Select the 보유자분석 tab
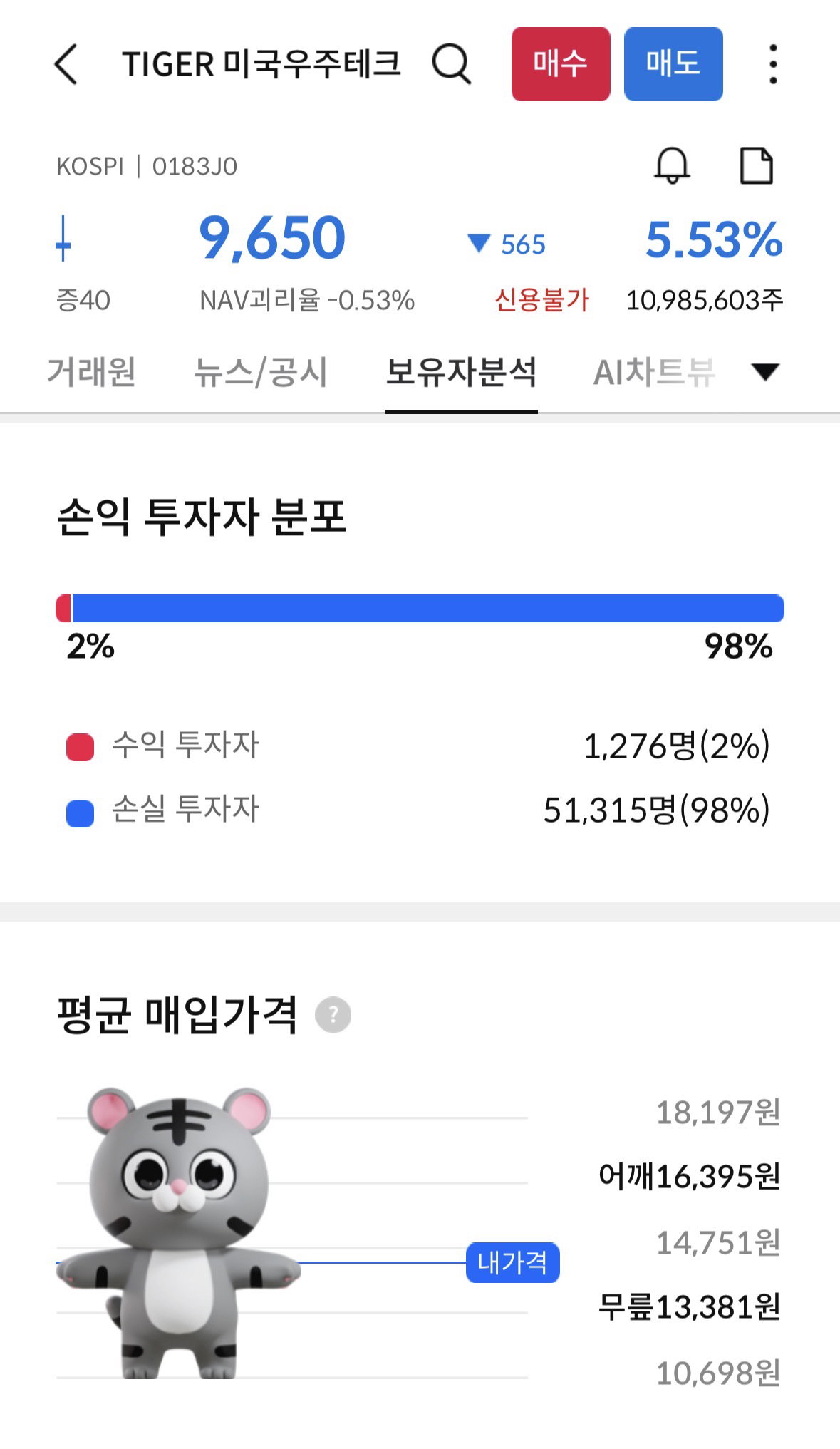Screen dimensions: 840x1449 coord(461,372)
